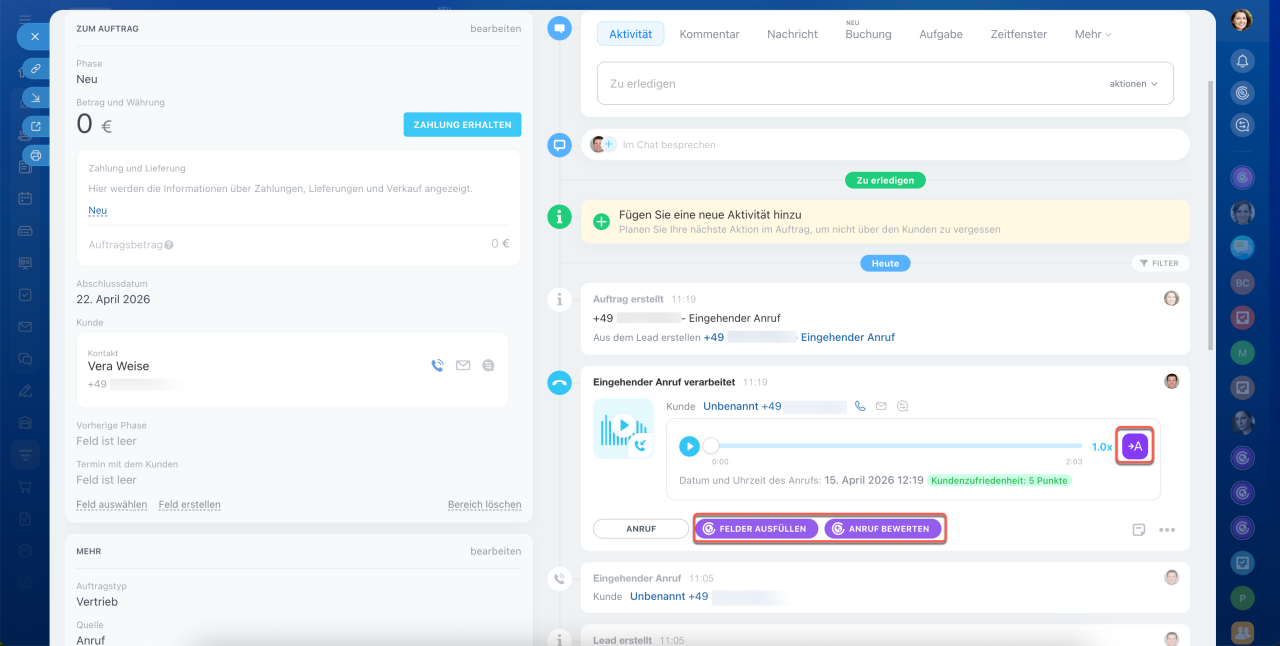Open notifications bell in right sidebar
1280x646 pixels.
point(1242,61)
